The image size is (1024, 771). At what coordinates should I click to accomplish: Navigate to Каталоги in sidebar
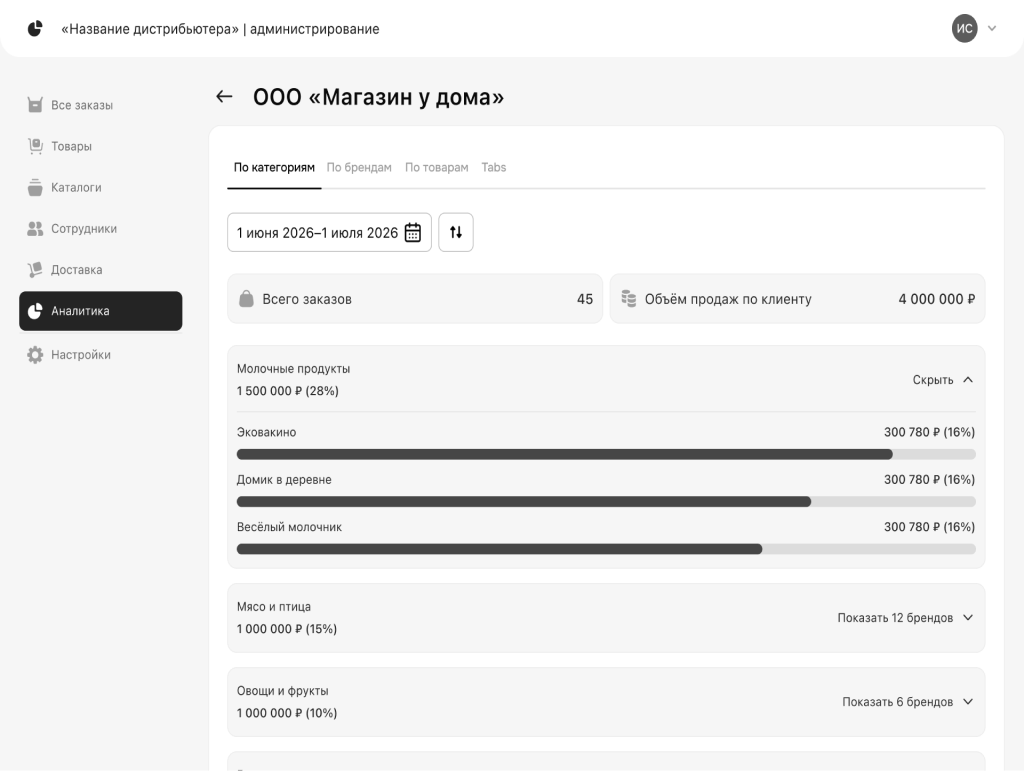(101, 187)
